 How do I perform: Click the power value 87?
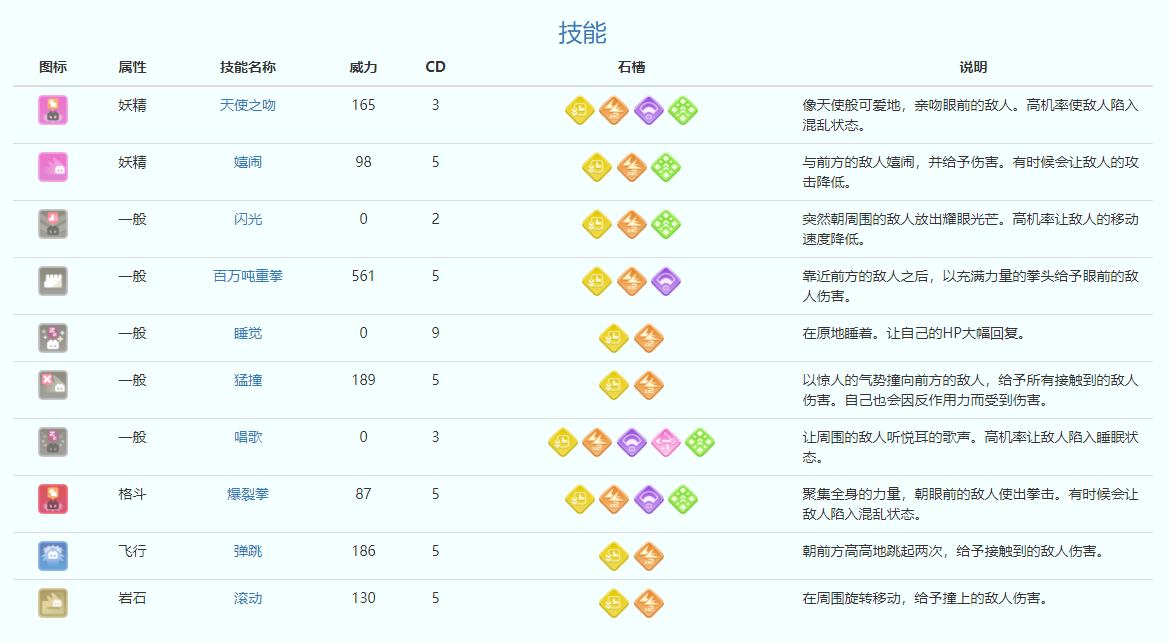tap(363, 495)
